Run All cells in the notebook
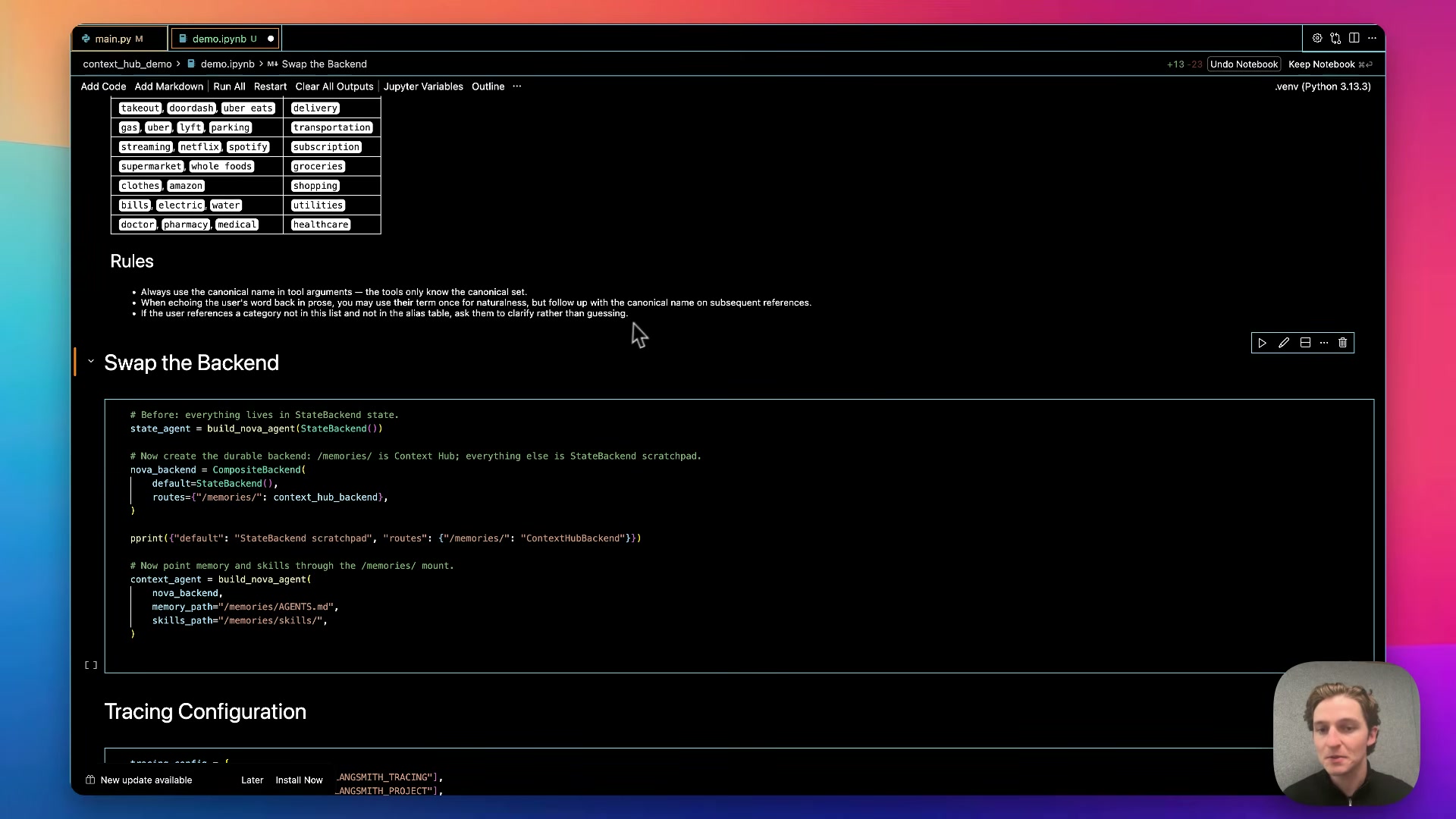Image resolution: width=1456 pixels, height=819 pixels. coord(229,86)
